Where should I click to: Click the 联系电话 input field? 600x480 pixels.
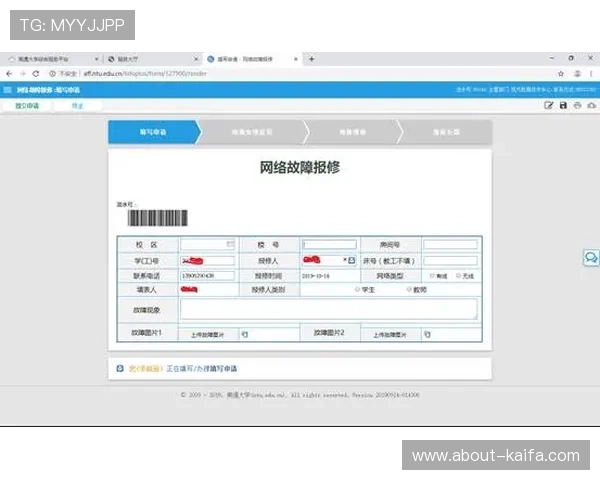point(207,276)
